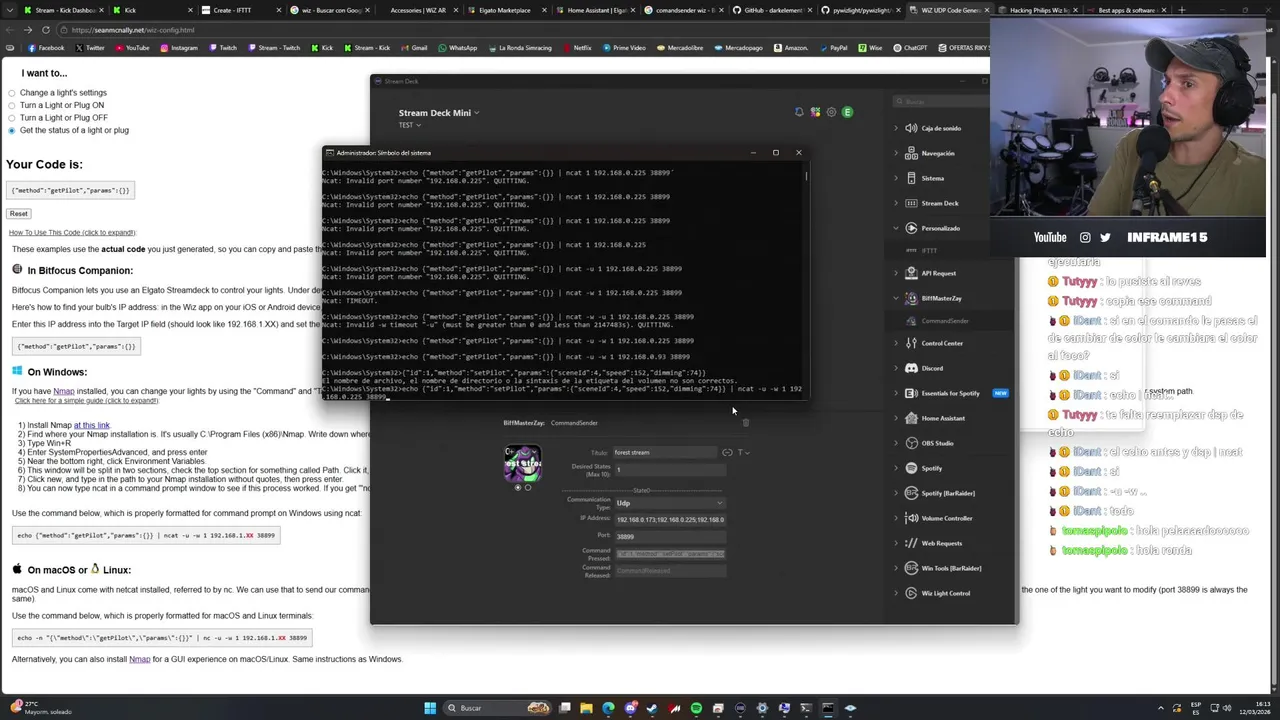Select the first state radio under key image
1280x720 pixels.
pos(517,488)
